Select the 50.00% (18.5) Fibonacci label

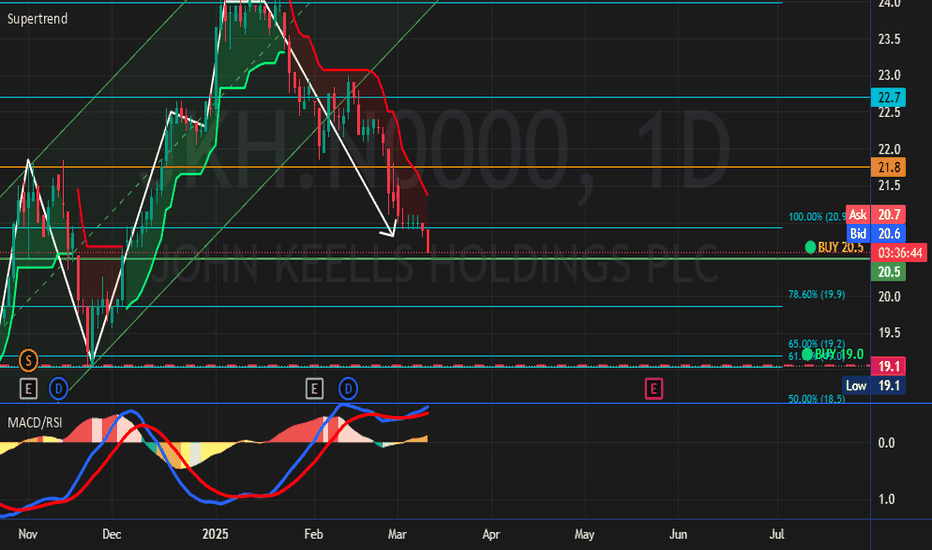coord(817,398)
